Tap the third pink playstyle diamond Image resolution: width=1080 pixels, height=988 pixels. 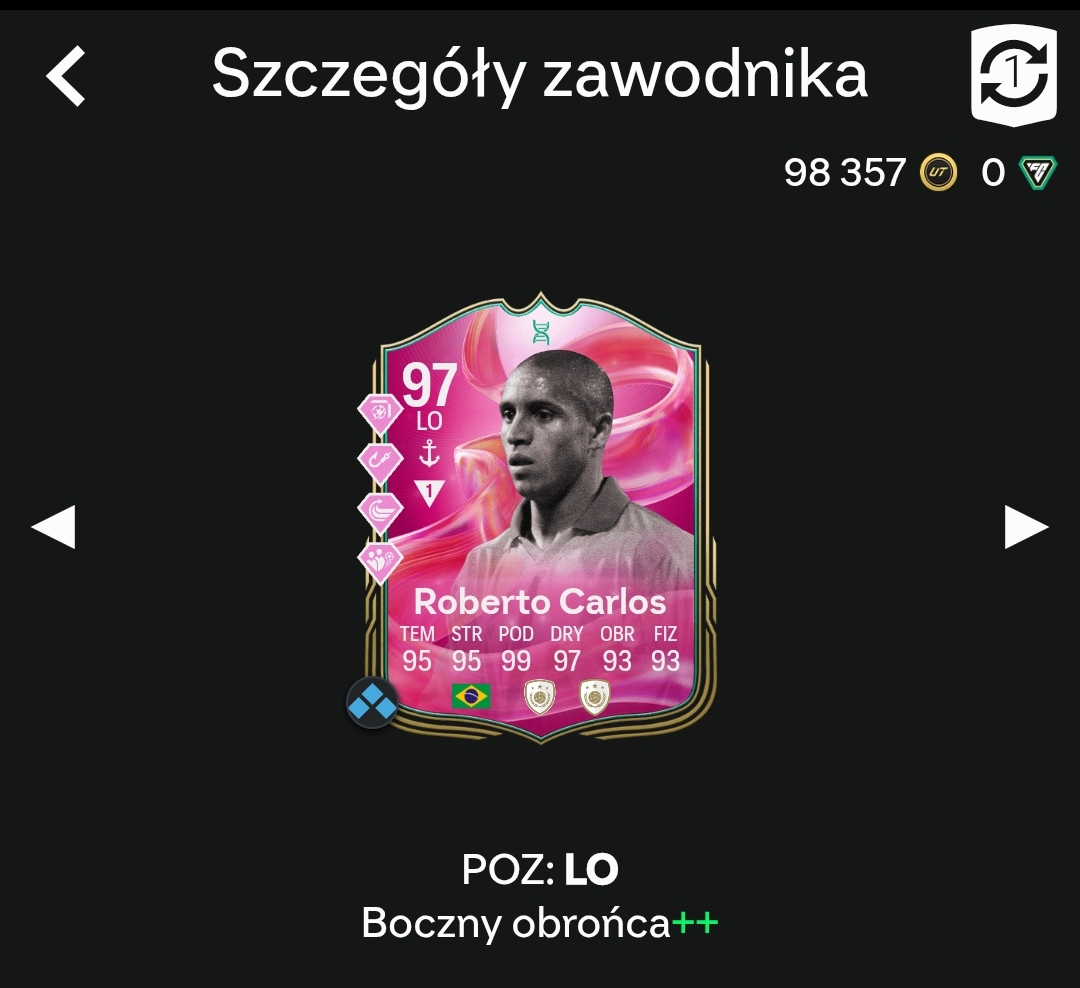tap(380, 513)
